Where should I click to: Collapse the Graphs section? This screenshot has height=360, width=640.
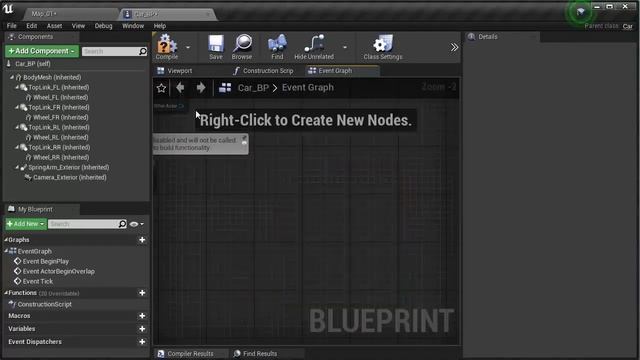pyautogui.click(x=6, y=240)
